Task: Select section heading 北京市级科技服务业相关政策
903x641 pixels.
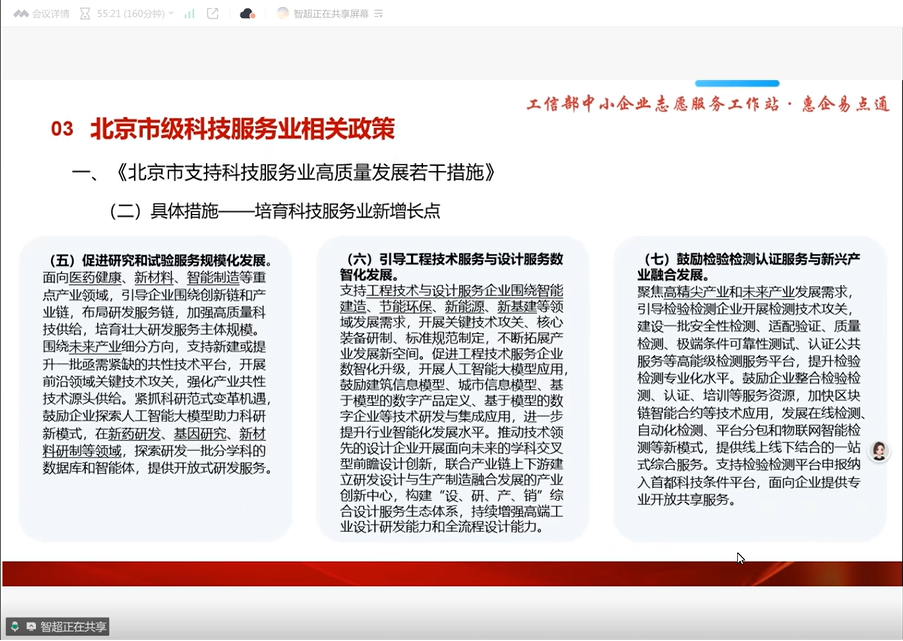Action: pos(242,129)
